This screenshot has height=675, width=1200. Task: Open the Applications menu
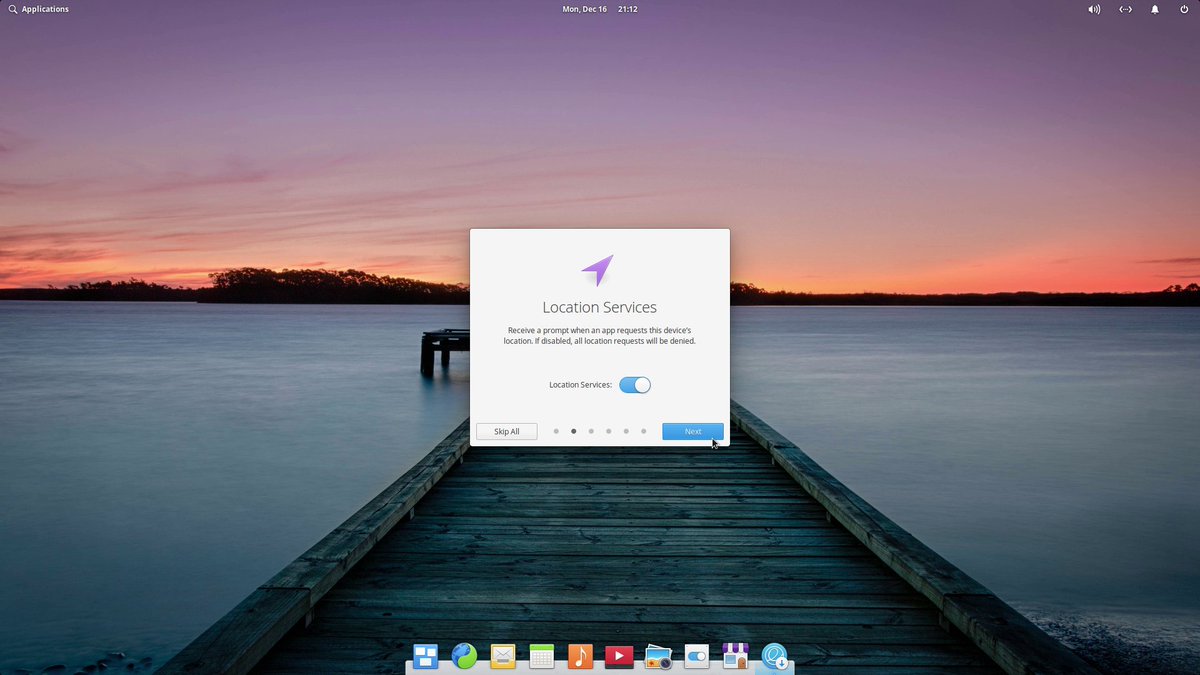(x=39, y=9)
